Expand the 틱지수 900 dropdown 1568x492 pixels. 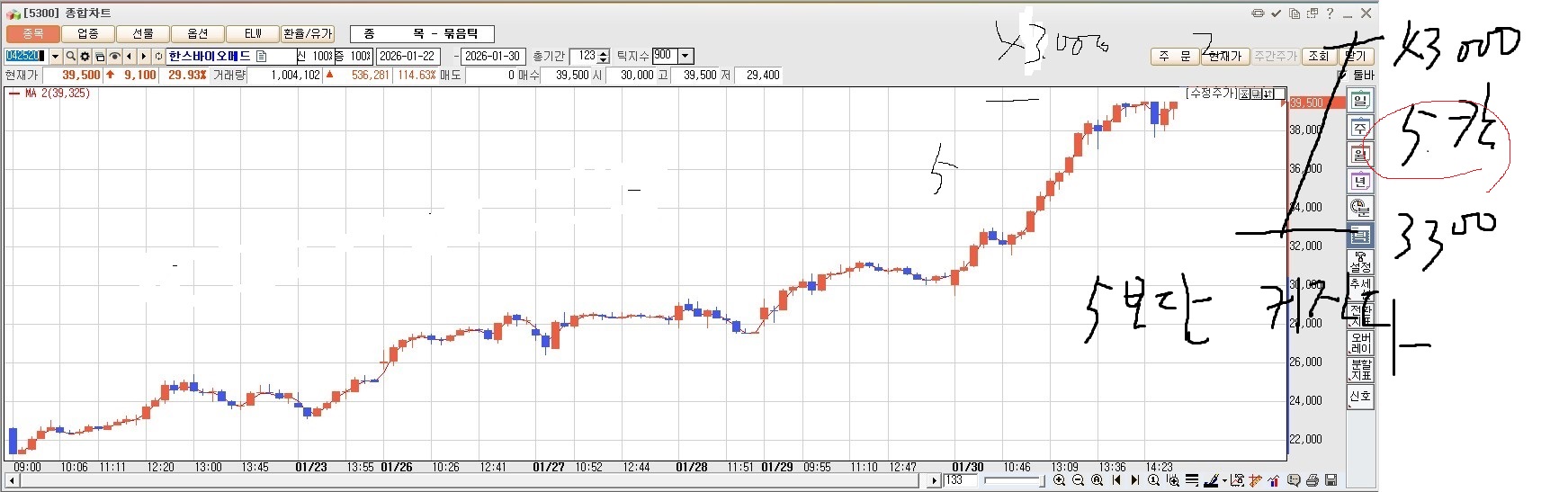[685, 56]
